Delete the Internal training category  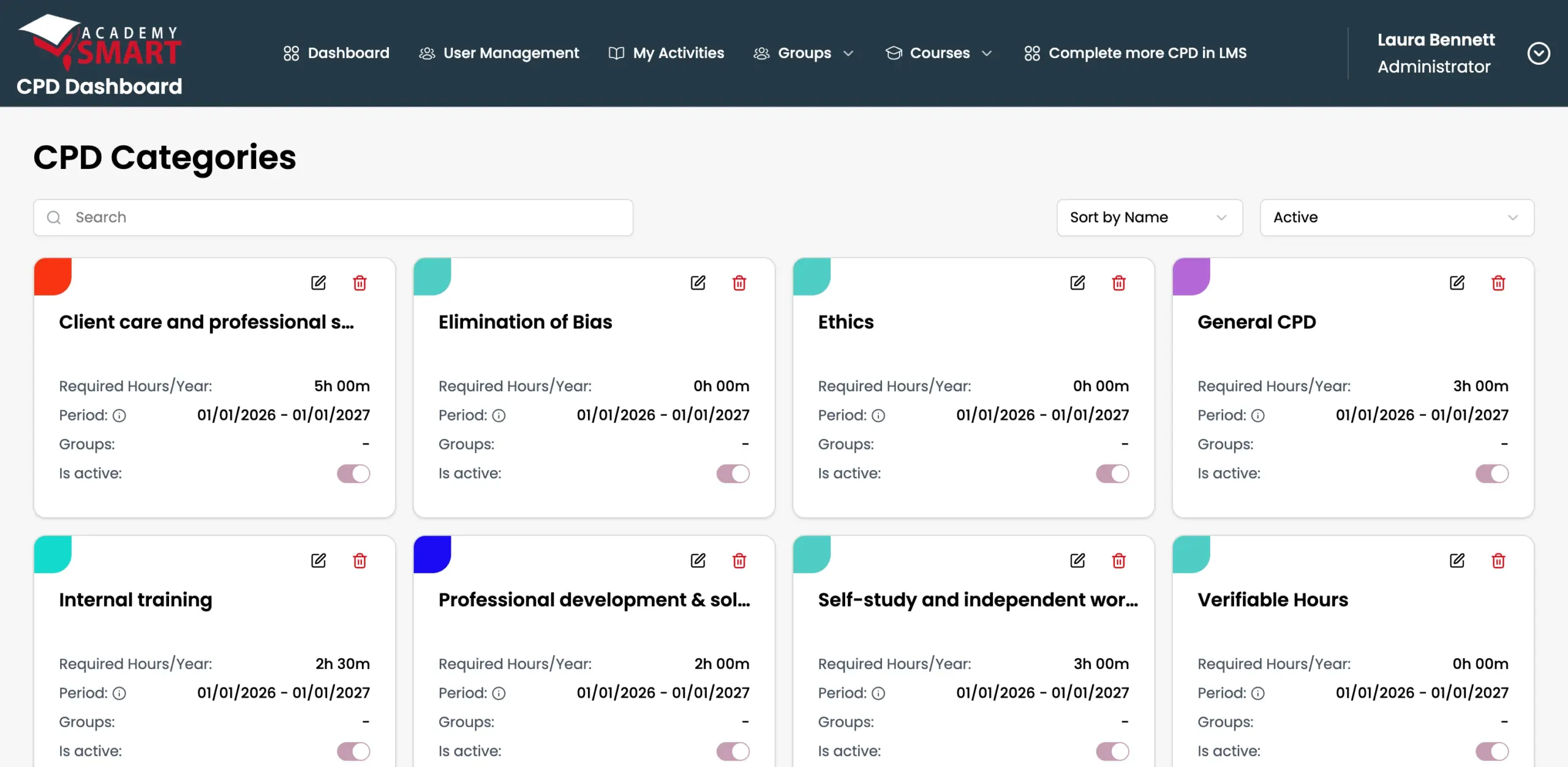point(360,561)
